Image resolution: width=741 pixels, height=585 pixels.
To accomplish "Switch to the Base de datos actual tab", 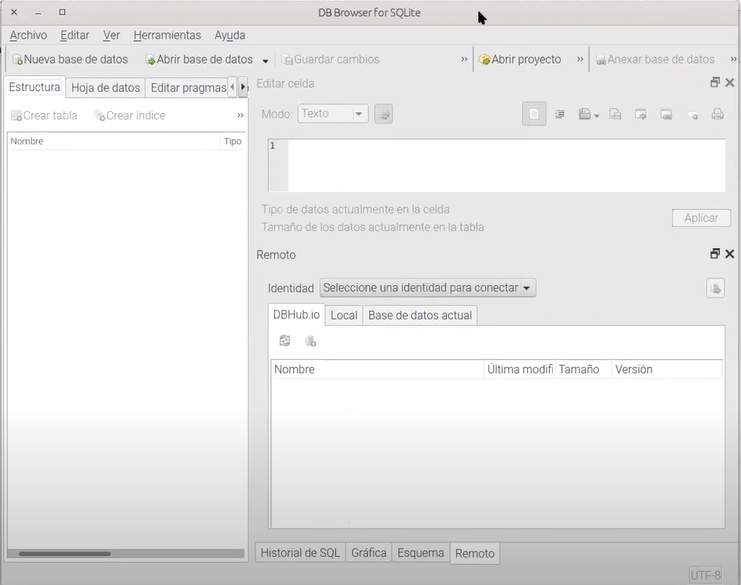I will click(x=420, y=316).
